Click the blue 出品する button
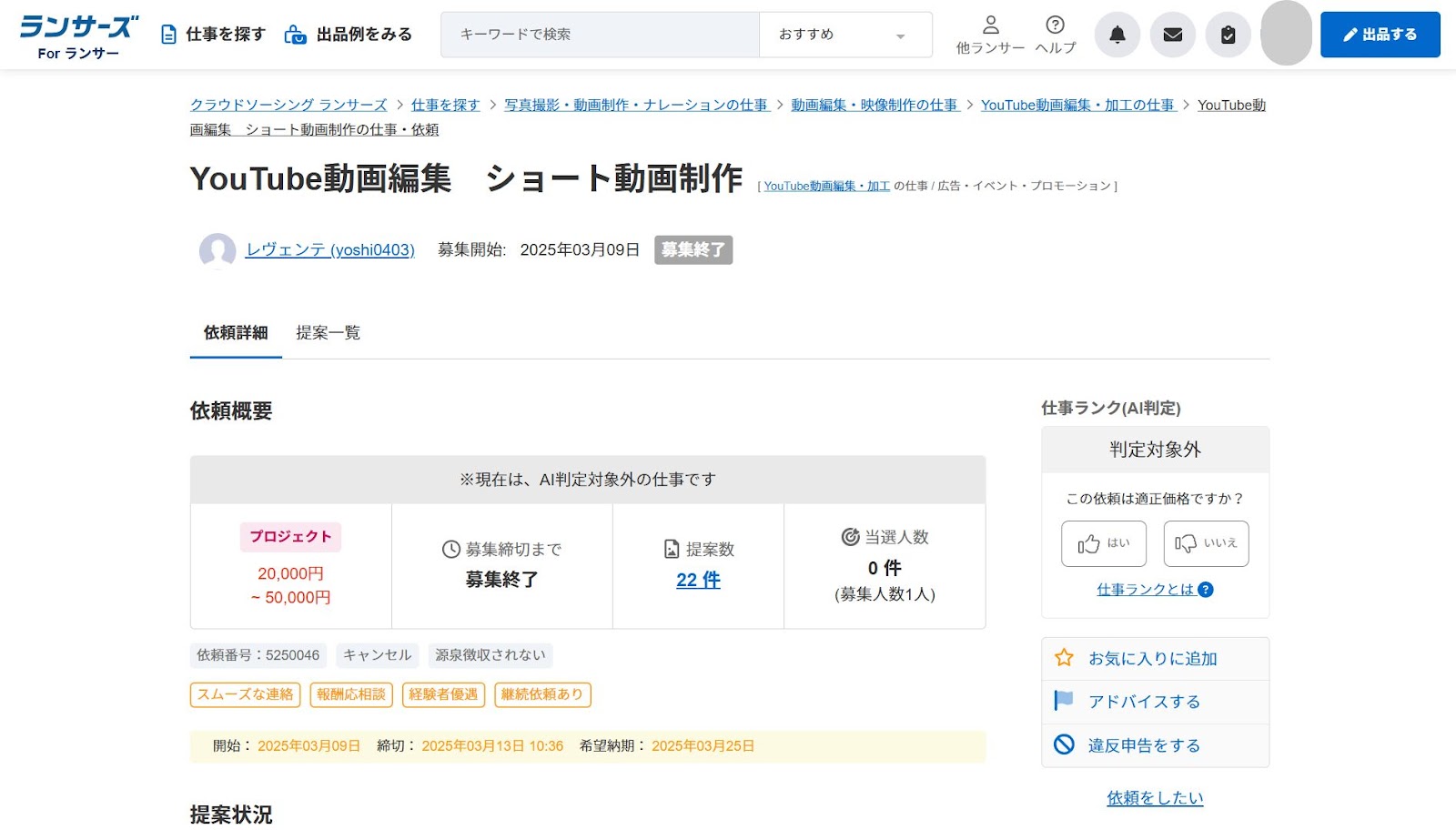The height and width of the screenshot is (830, 1456). tap(1380, 35)
